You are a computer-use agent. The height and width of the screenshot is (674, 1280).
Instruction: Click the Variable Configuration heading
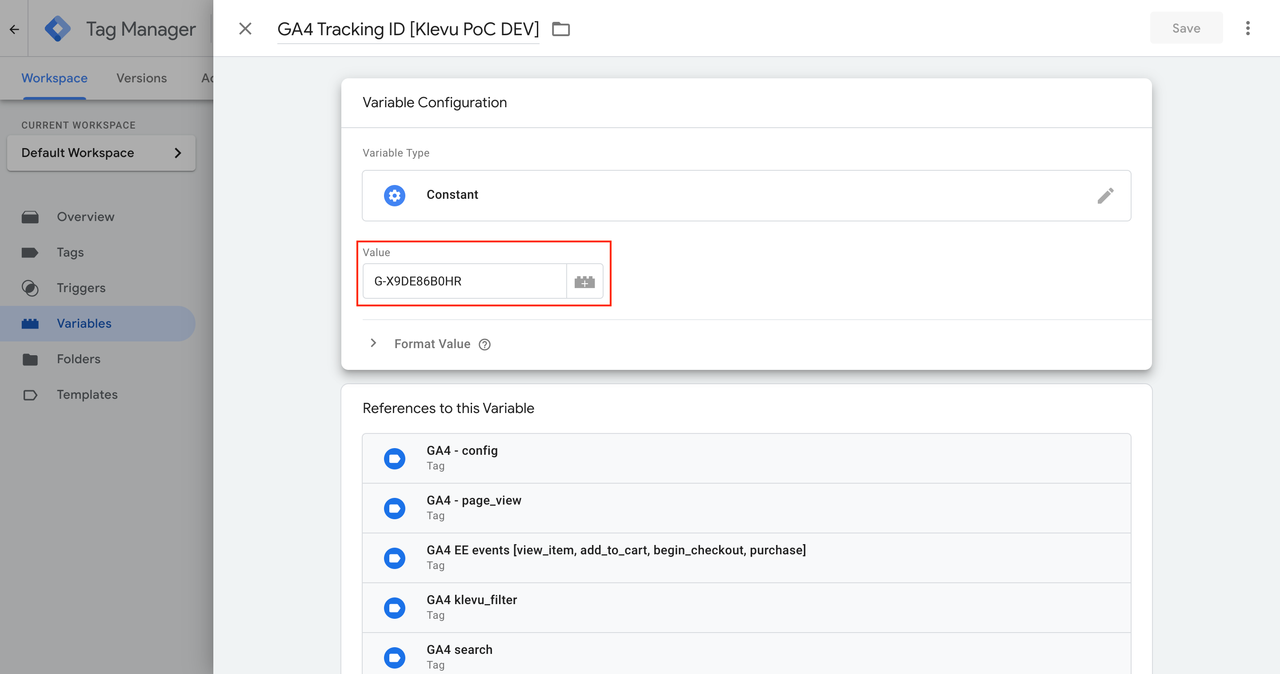(435, 103)
